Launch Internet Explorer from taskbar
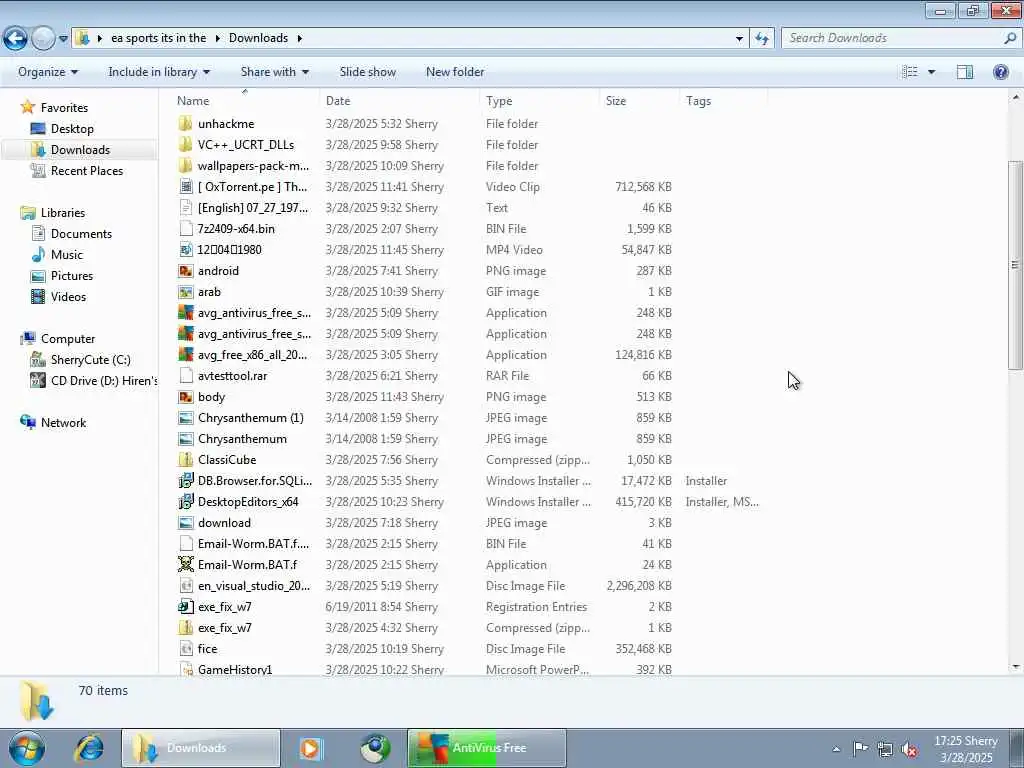The width and height of the screenshot is (1024, 768). point(89,748)
